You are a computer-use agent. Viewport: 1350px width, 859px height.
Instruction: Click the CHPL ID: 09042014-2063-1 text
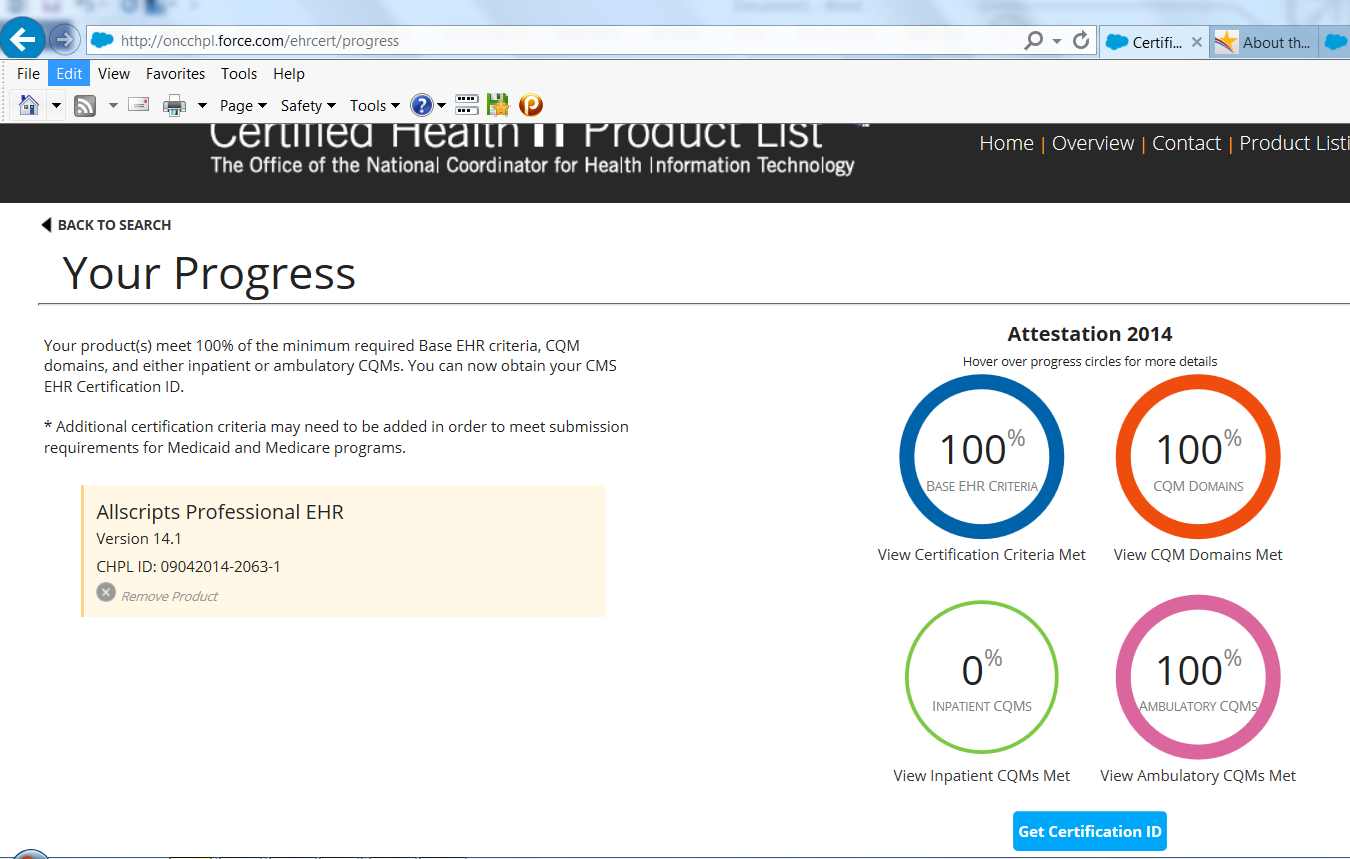(188, 567)
